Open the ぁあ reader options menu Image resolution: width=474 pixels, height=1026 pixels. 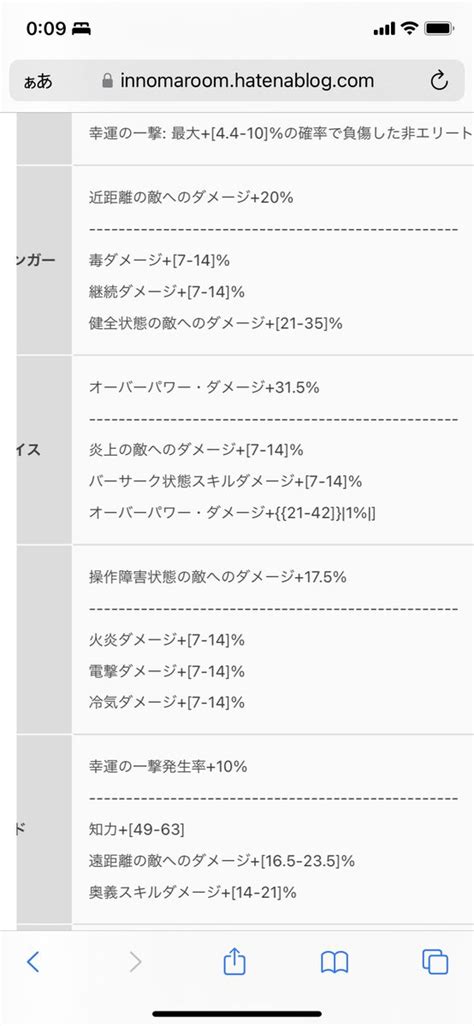coord(38,82)
